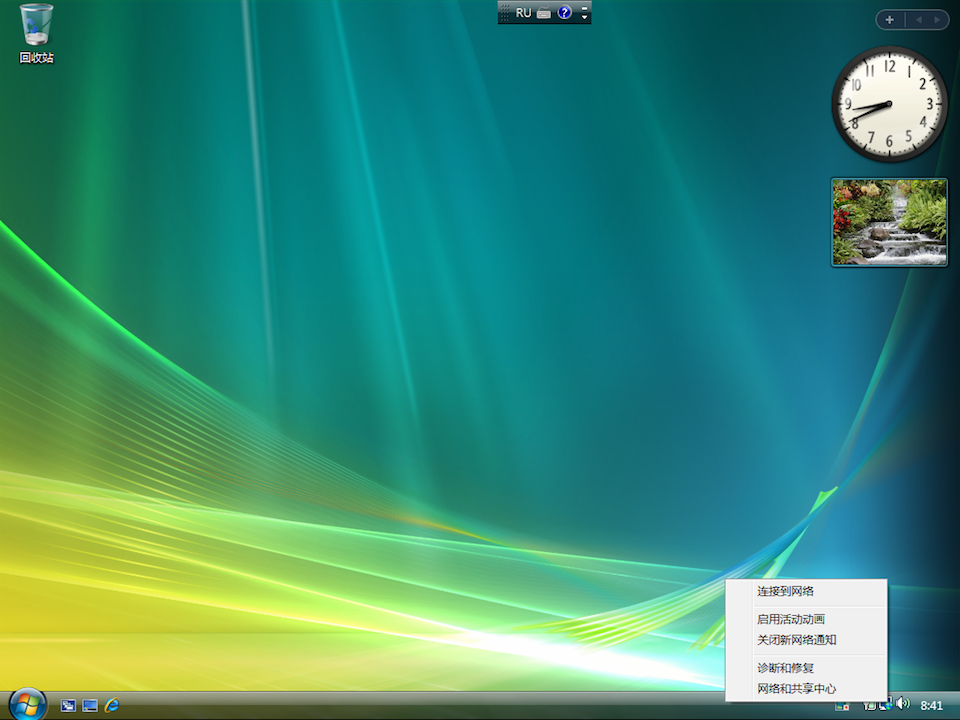
Task: Click the device tray icon left of globe
Action: pos(869,706)
